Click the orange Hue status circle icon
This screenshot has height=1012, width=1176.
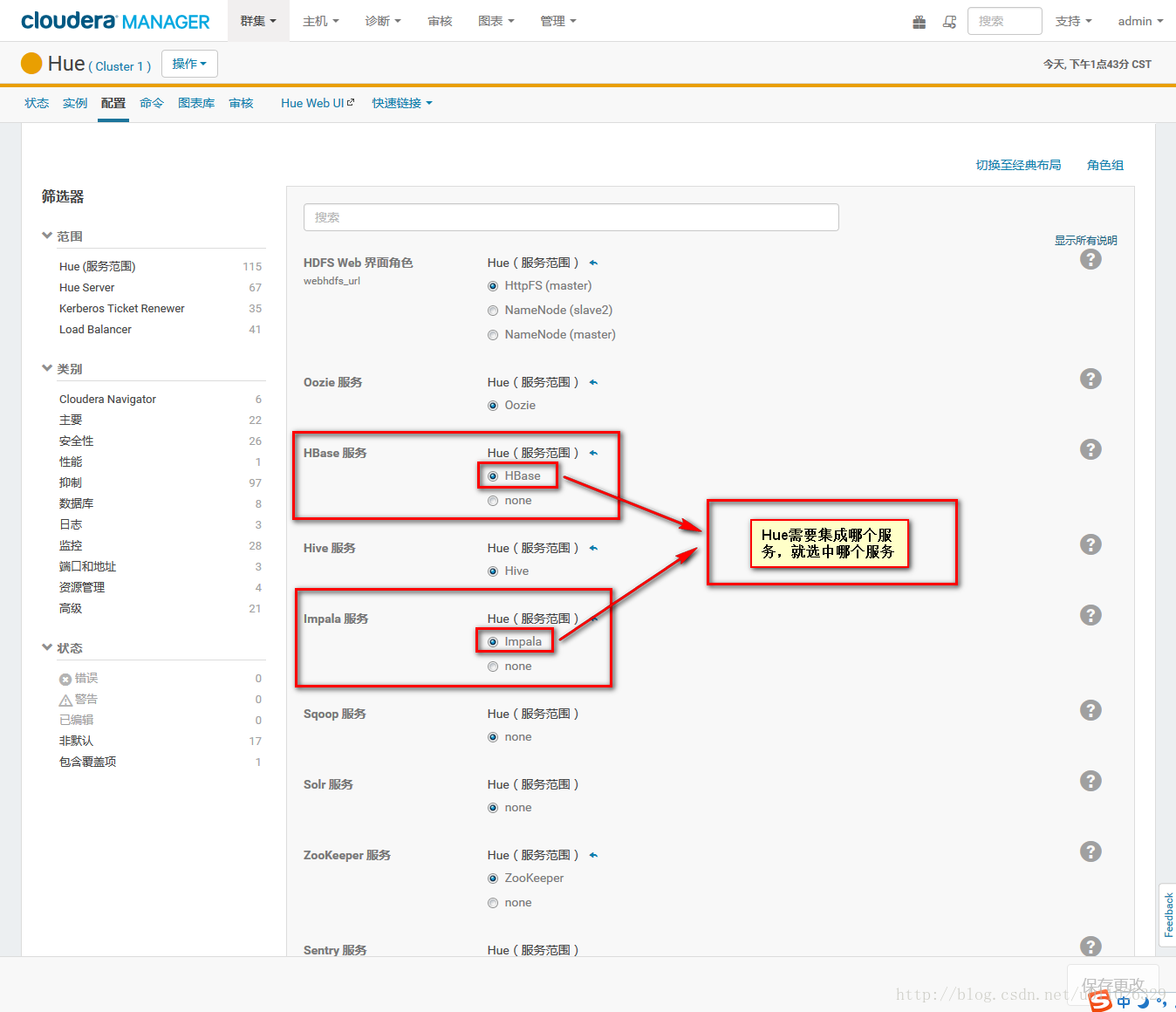pyautogui.click(x=31, y=64)
